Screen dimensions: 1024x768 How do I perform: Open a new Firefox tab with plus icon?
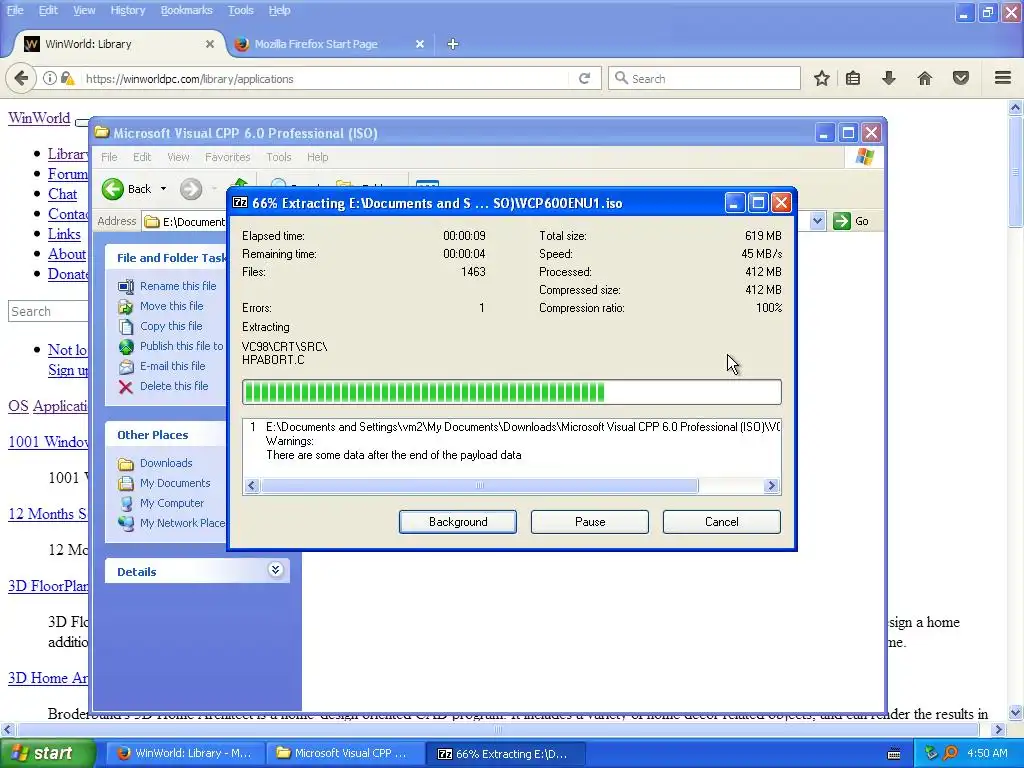[x=453, y=44]
